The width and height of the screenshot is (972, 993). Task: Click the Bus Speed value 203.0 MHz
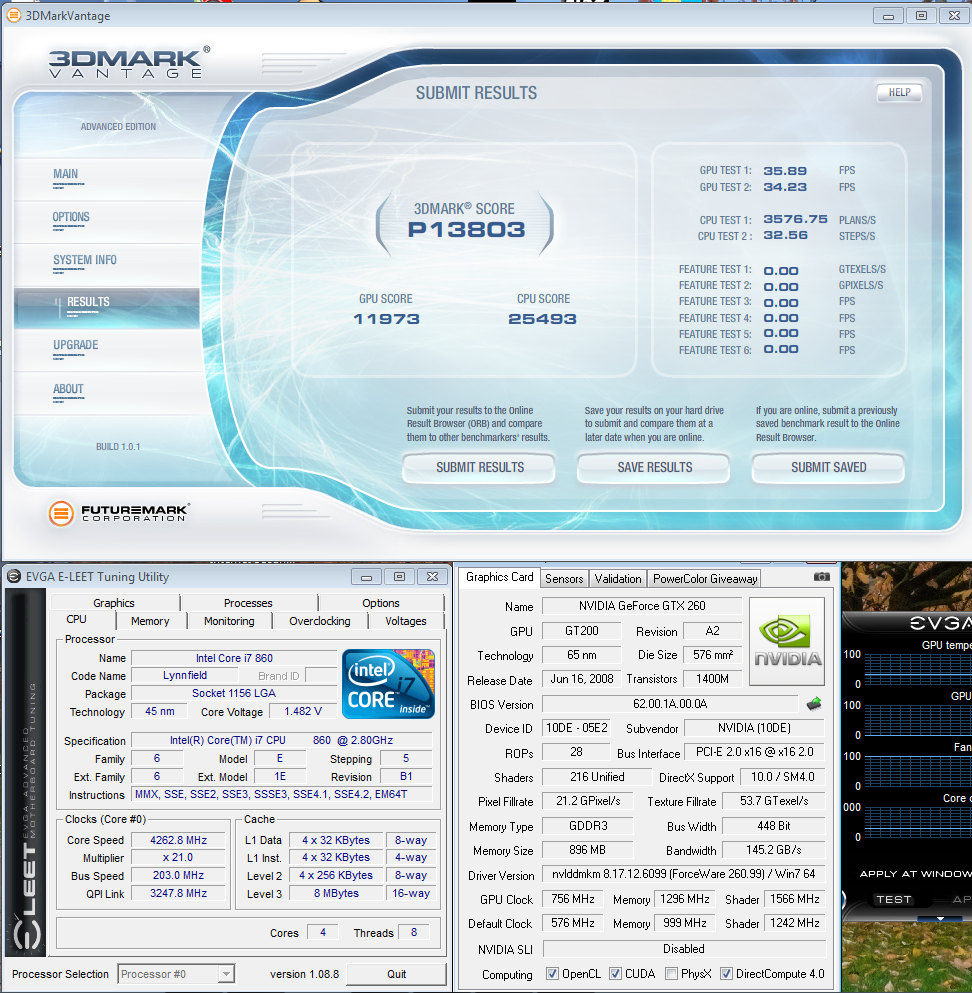[179, 875]
